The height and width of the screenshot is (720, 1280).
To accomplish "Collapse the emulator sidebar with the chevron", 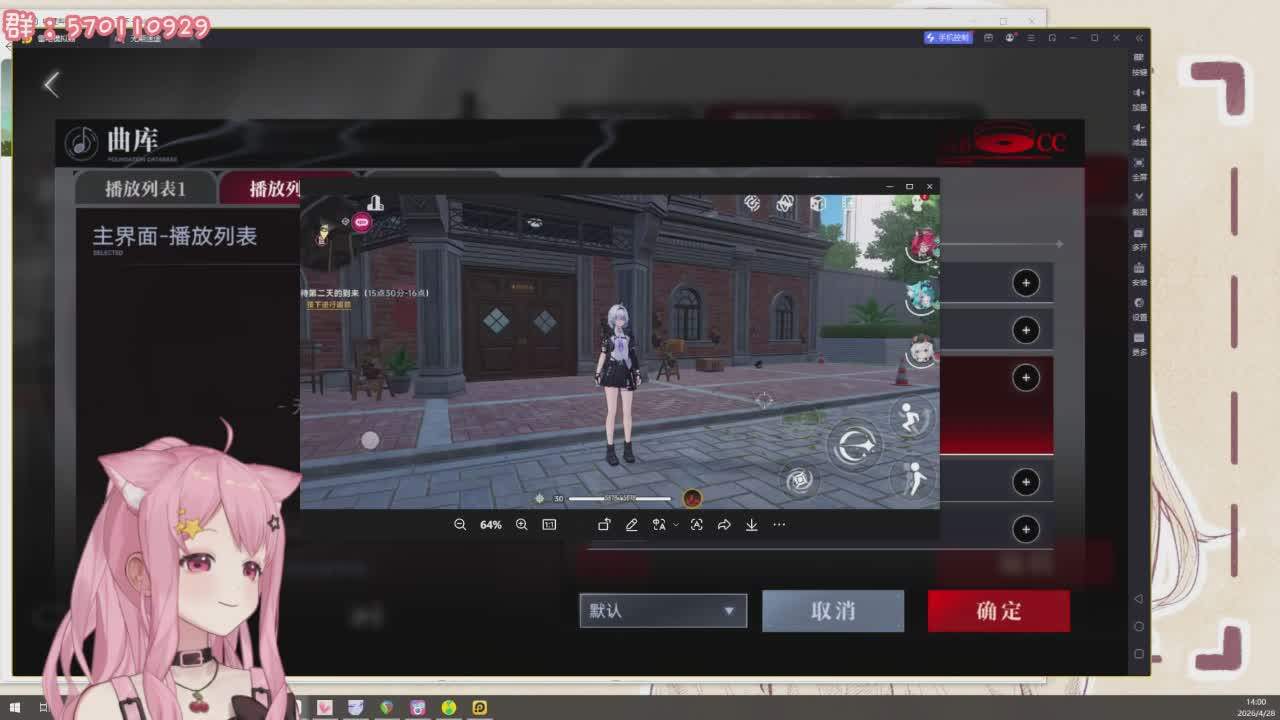I will pyautogui.click(x=1138, y=38).
